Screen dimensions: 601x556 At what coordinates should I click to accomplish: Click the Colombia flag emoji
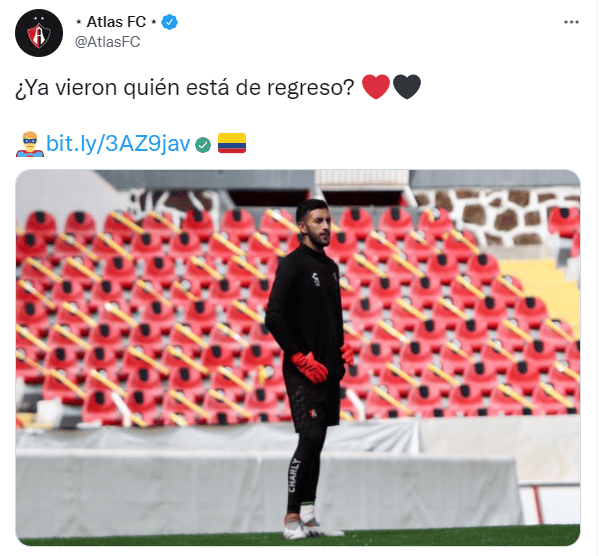coord(232,143)
